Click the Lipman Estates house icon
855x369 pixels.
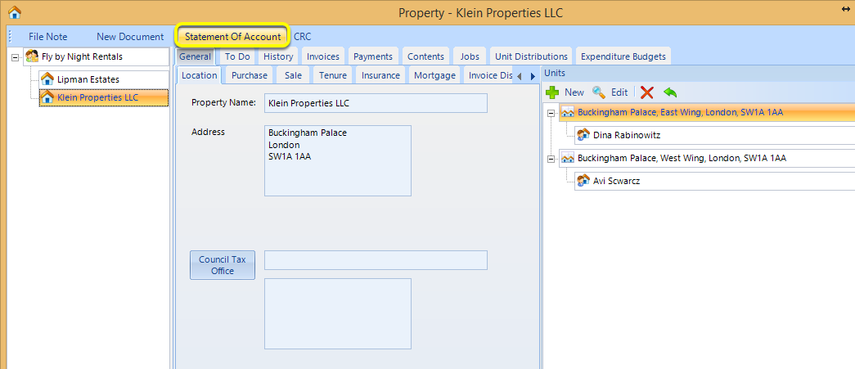47,79
